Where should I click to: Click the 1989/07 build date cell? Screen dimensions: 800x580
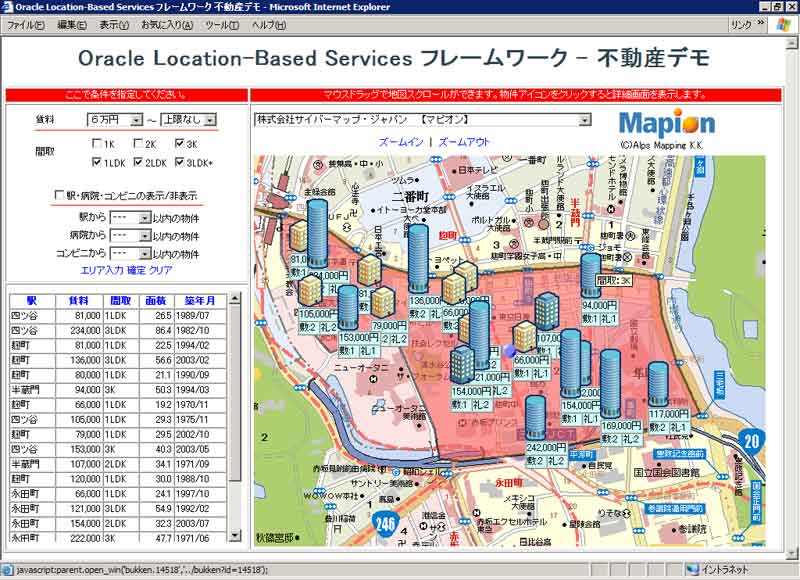tap(200, 316)
